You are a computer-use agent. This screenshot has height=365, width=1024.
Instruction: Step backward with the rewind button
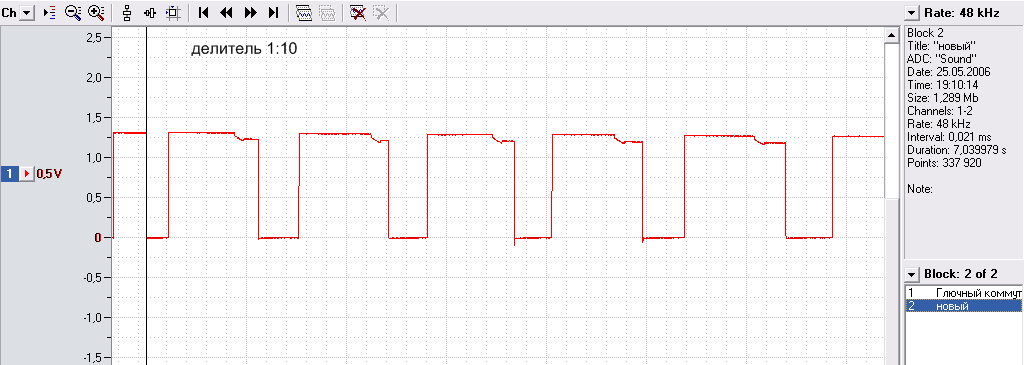227,12
